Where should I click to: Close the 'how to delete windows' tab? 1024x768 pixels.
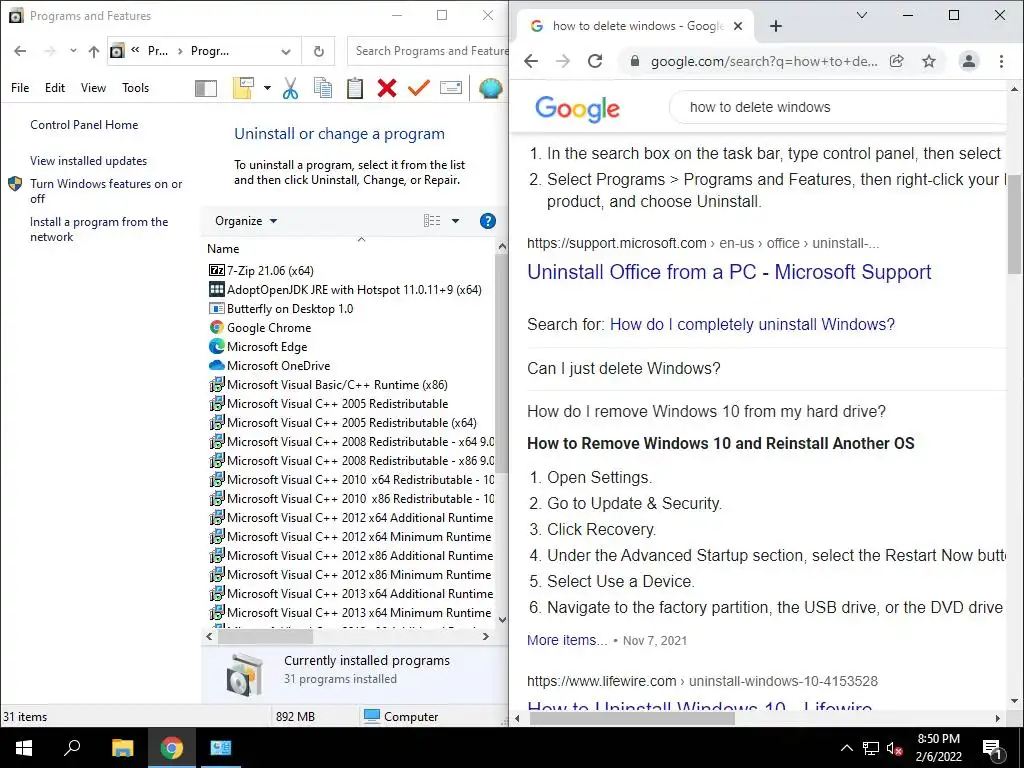click(737, 26)
